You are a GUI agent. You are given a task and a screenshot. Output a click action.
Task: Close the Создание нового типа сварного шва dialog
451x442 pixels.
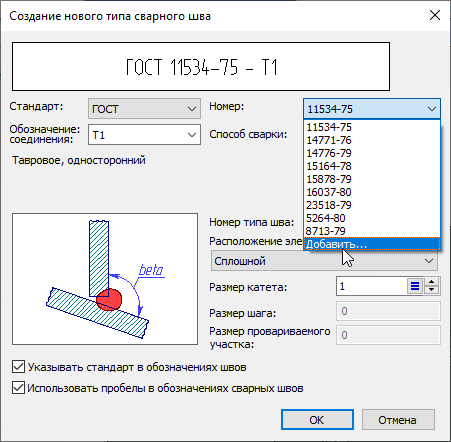435,15
